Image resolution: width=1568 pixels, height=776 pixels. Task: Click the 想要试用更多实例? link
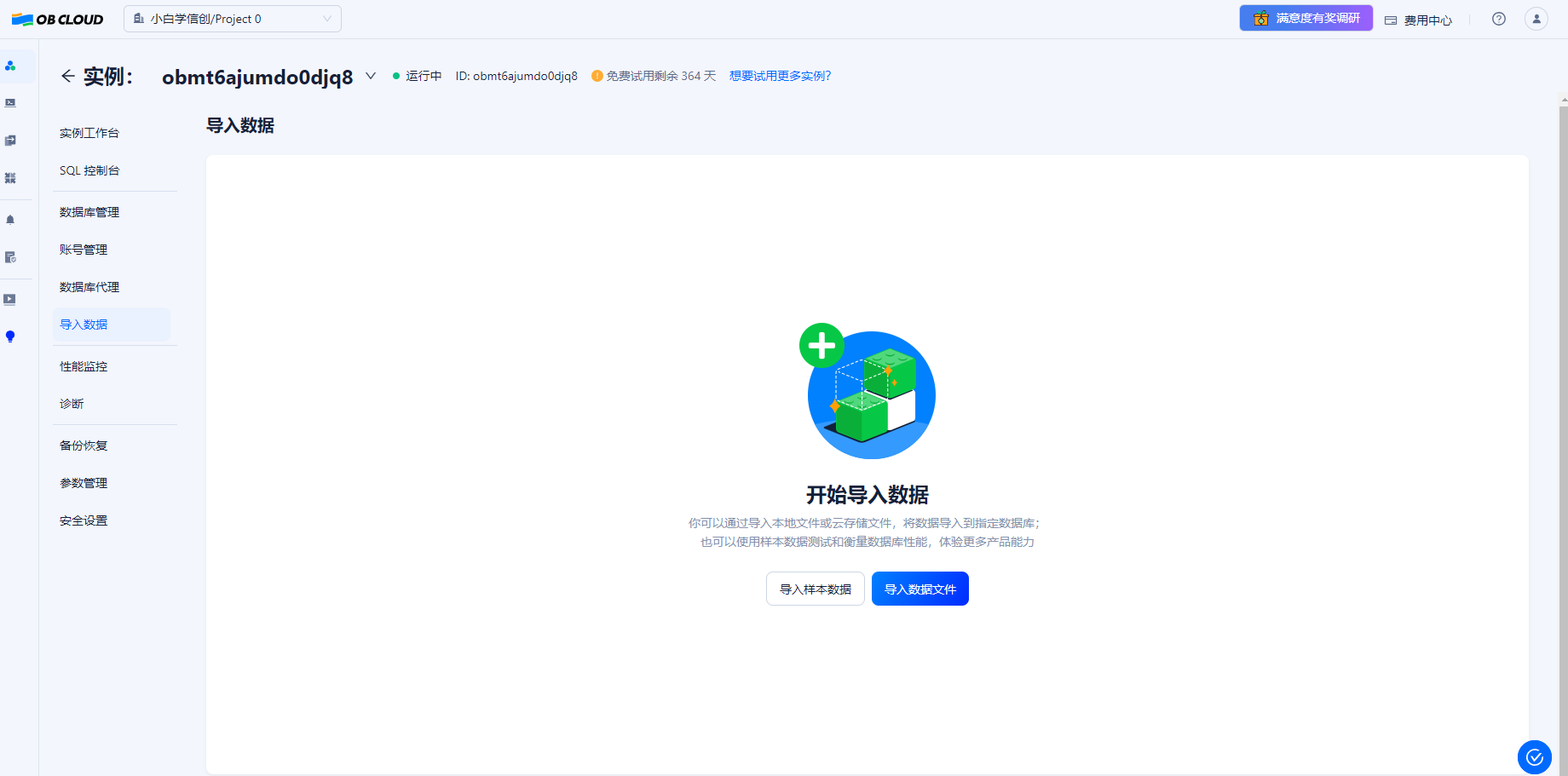click(781, 76)
